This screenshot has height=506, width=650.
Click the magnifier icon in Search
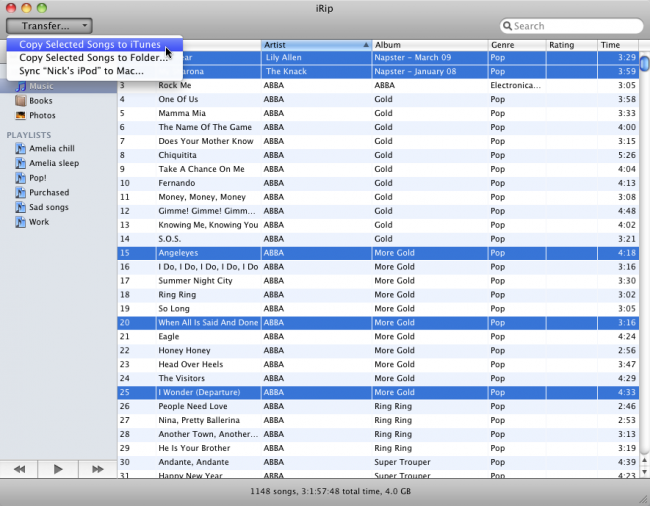(x=507, y=26)
